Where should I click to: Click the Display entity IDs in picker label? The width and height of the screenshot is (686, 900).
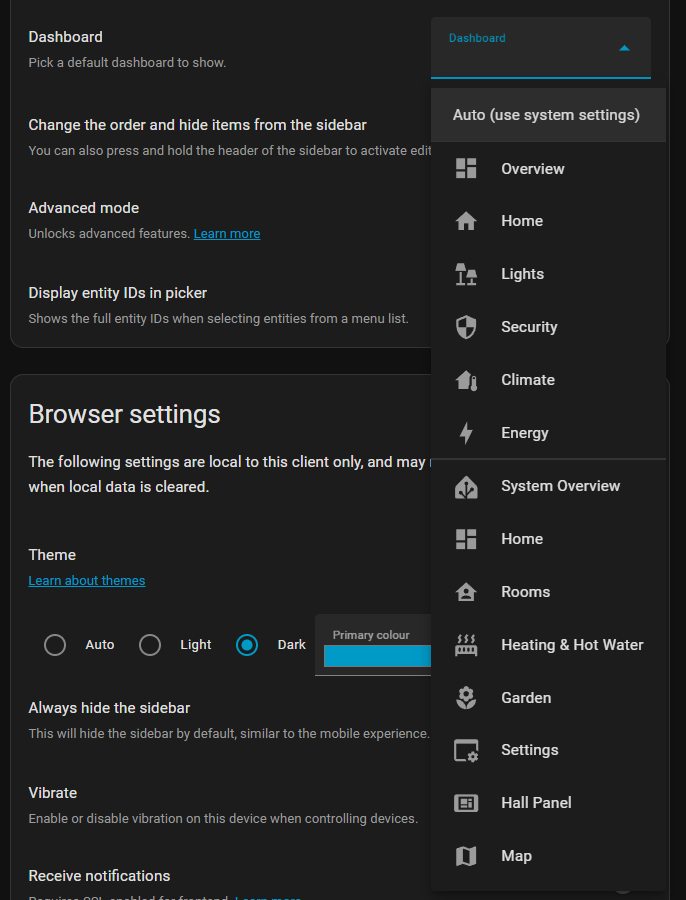(x=118, y=293)
